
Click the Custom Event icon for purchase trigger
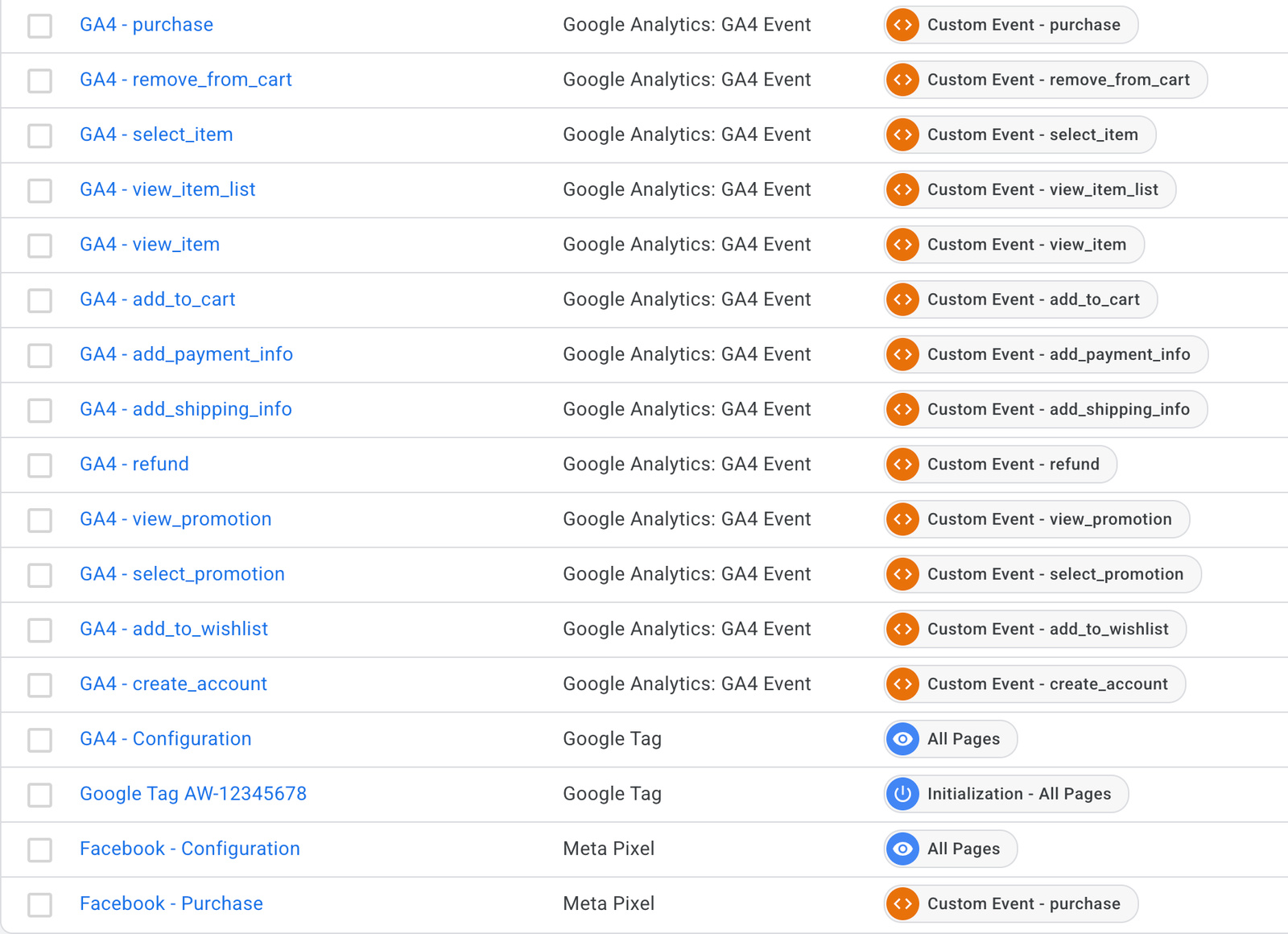coord(903,25)
